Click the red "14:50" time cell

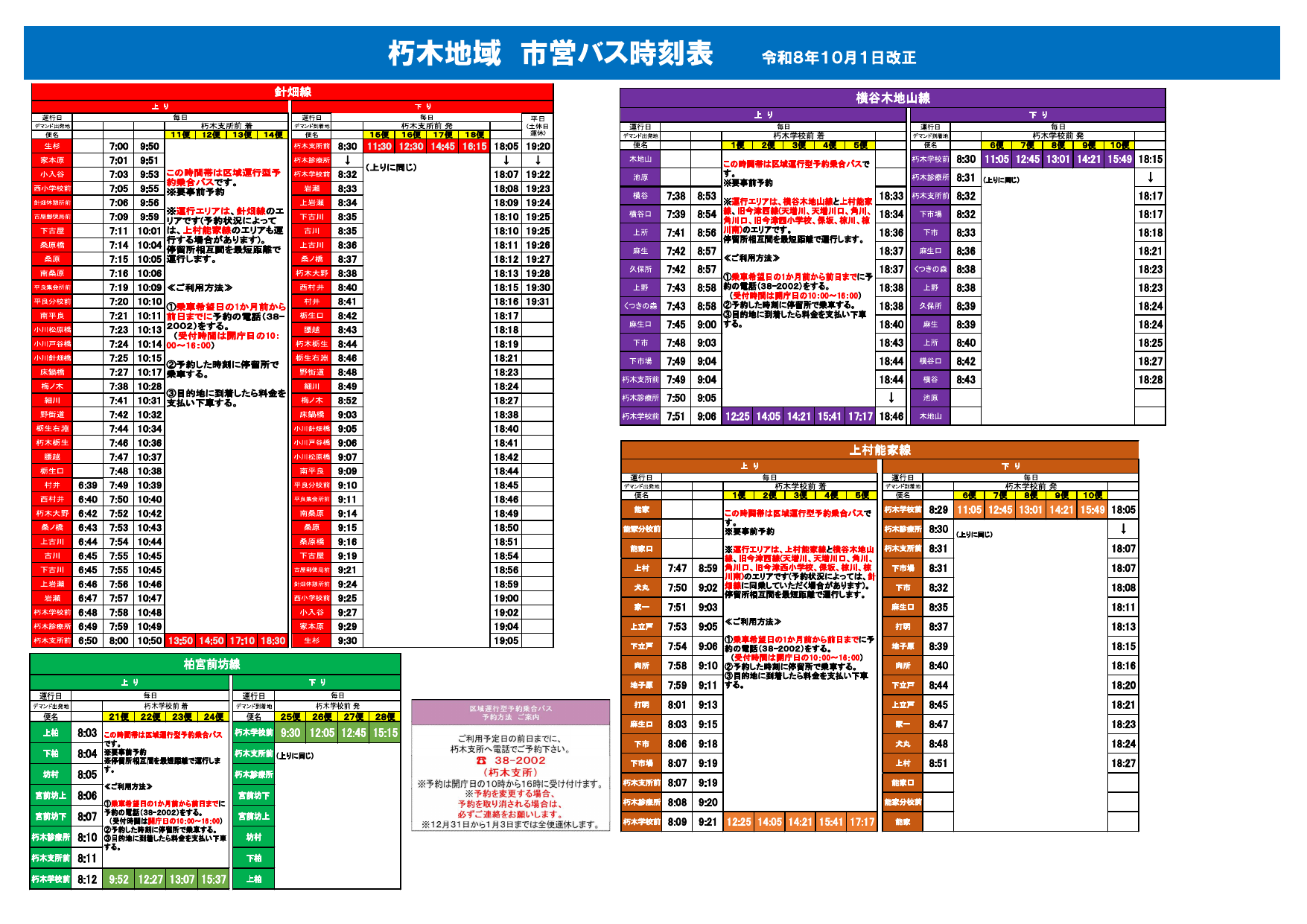pyautogui.click(x=212, y=641)
